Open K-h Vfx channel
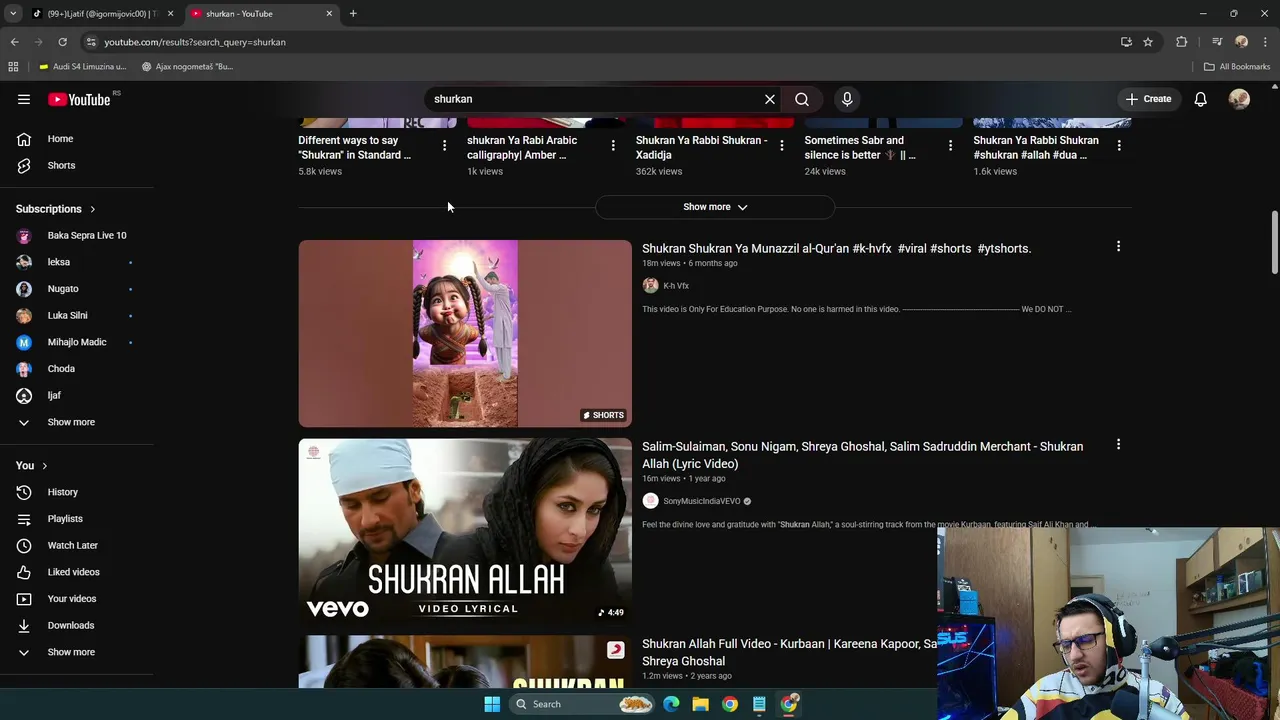Viewport: 1280px width, 720px height. point(676,286)
